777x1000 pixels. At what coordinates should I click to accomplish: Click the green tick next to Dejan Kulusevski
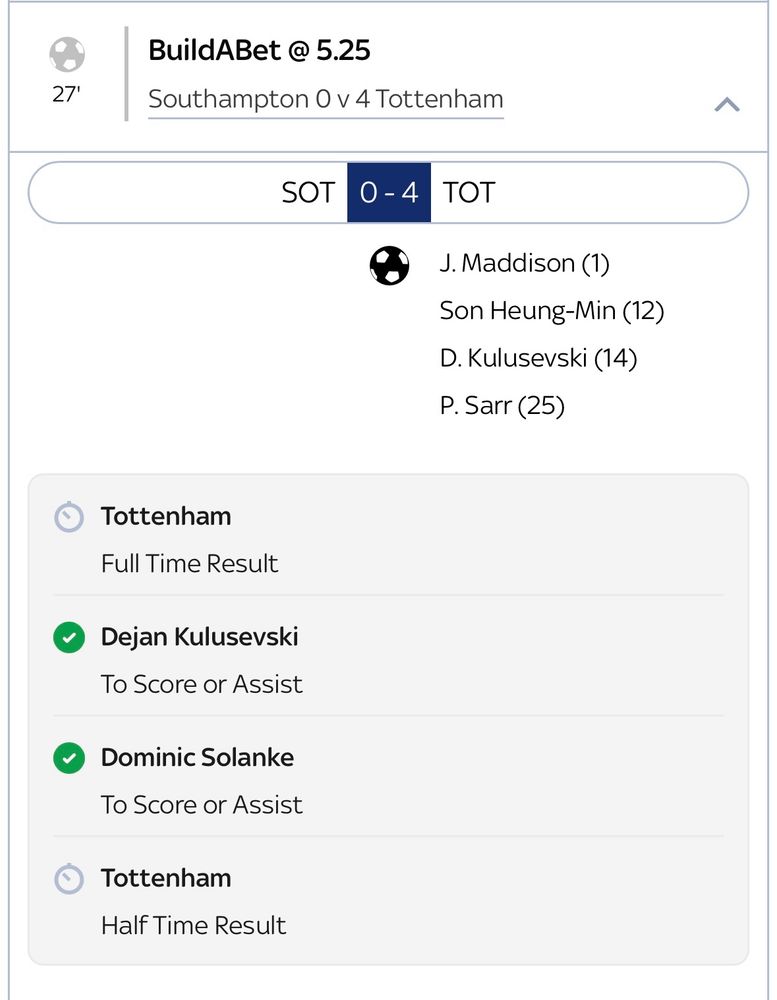pos(68,638)
